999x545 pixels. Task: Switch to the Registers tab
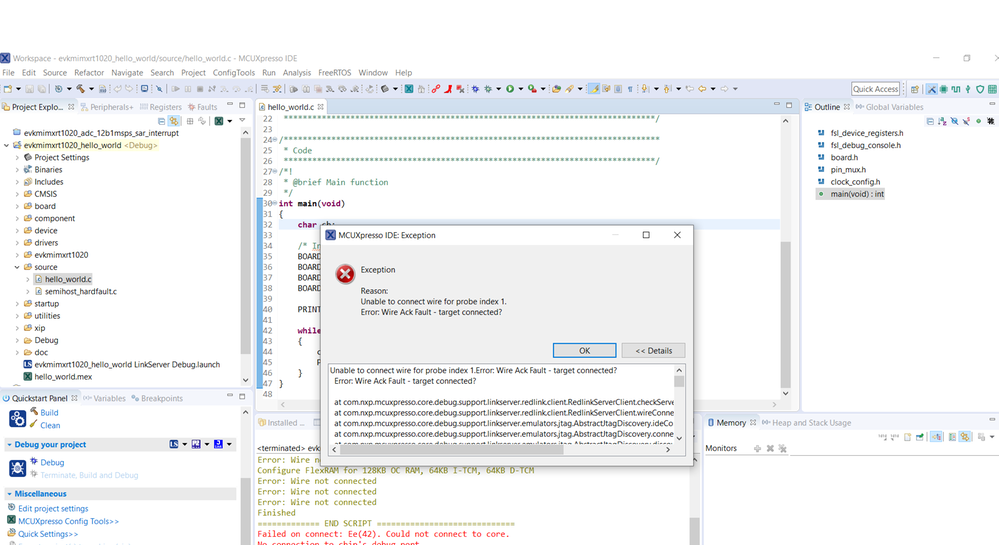point(161,107)
